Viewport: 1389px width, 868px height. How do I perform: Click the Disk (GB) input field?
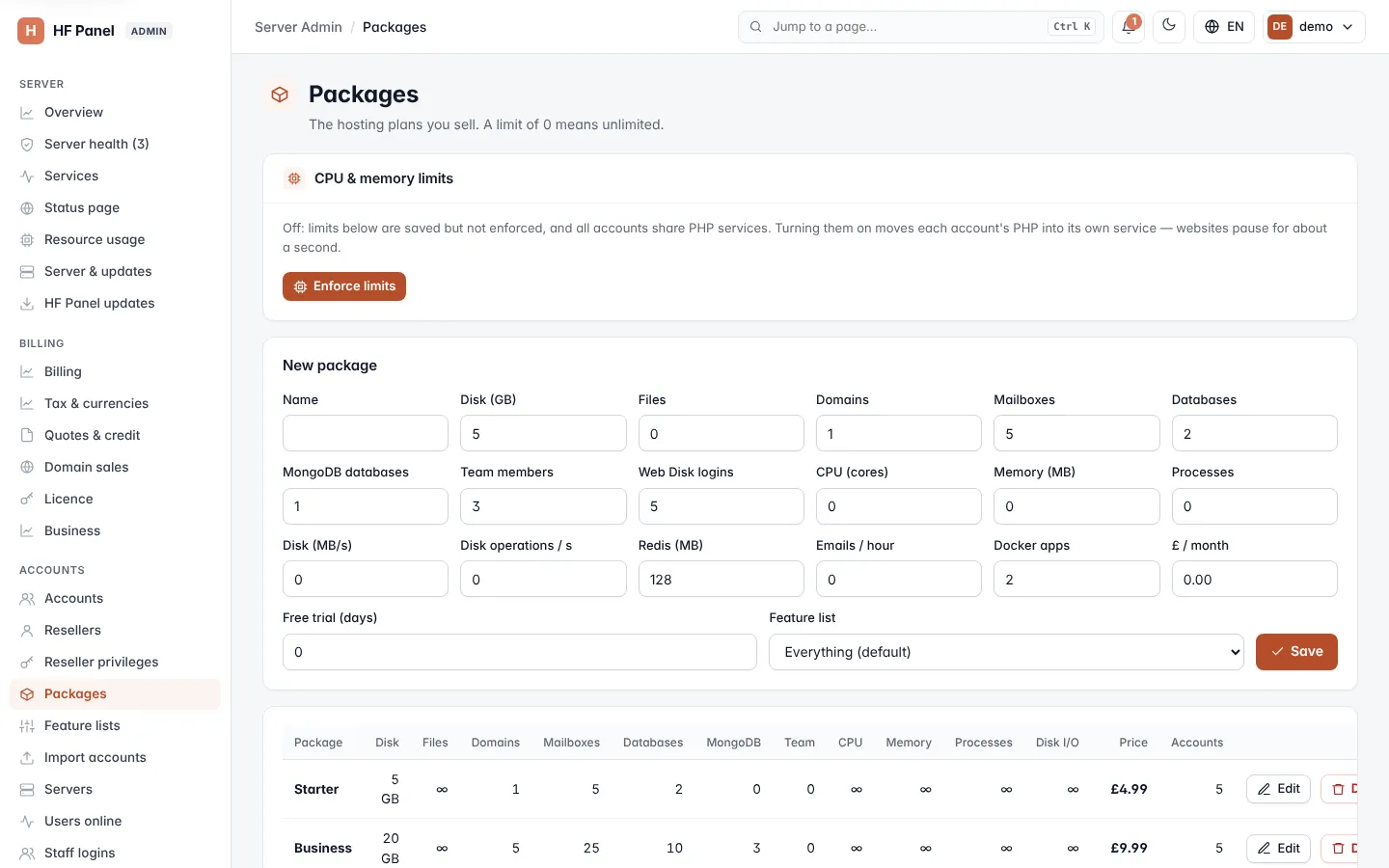pyautogui.click(x=543, y=434)
